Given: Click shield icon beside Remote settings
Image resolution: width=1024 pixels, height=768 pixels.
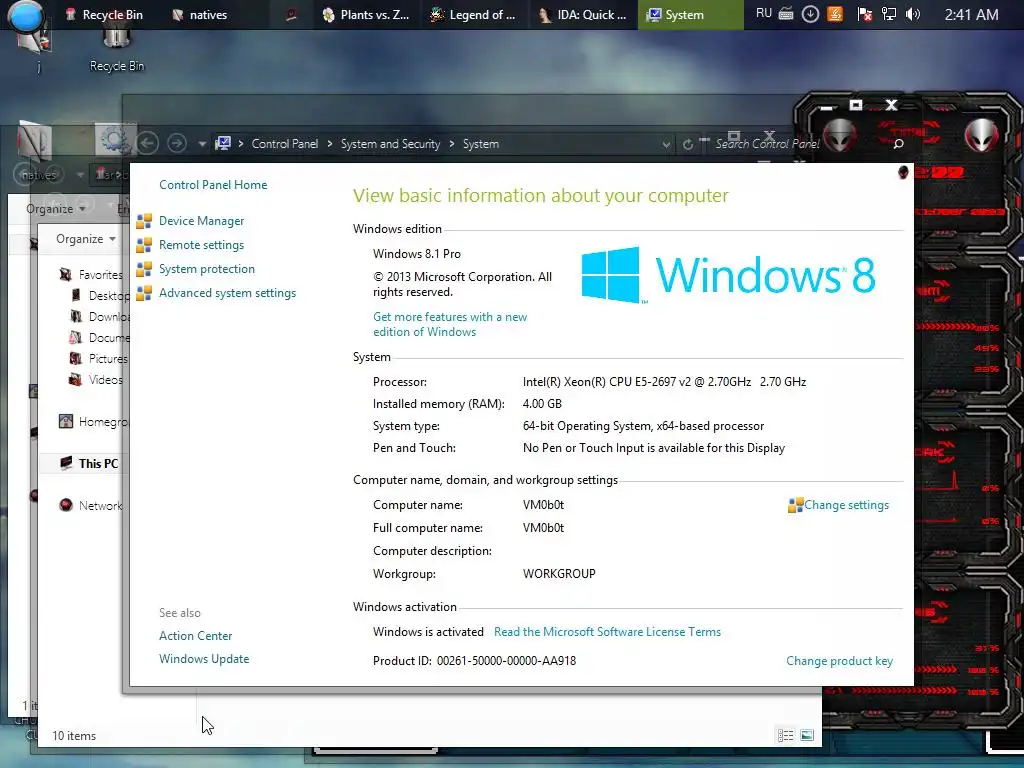Looking at the screenshot, I should (x=144, y=246).
